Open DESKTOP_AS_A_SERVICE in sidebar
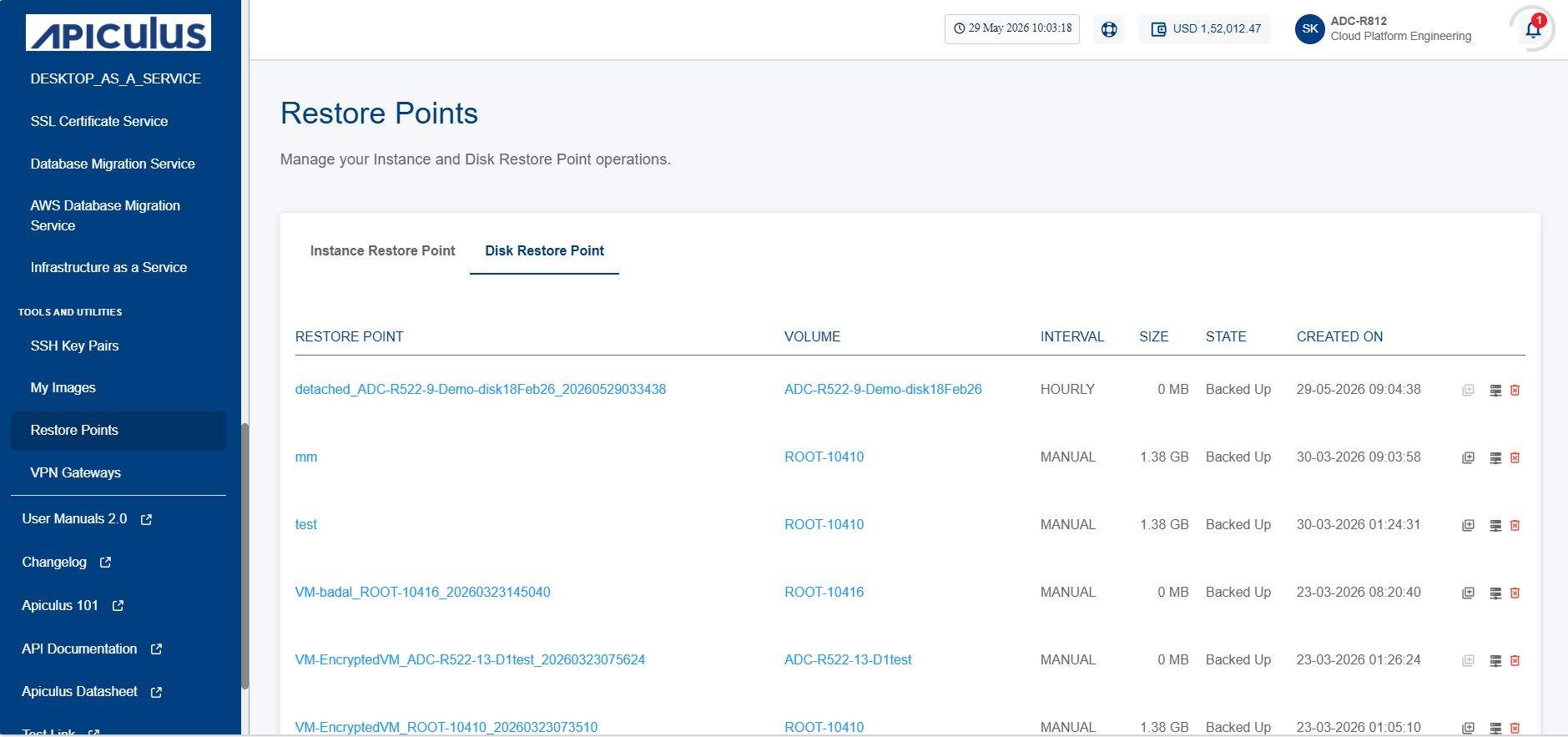This screenshot has height=737, width=1568. pyautogui.click(x=115, y=78)
